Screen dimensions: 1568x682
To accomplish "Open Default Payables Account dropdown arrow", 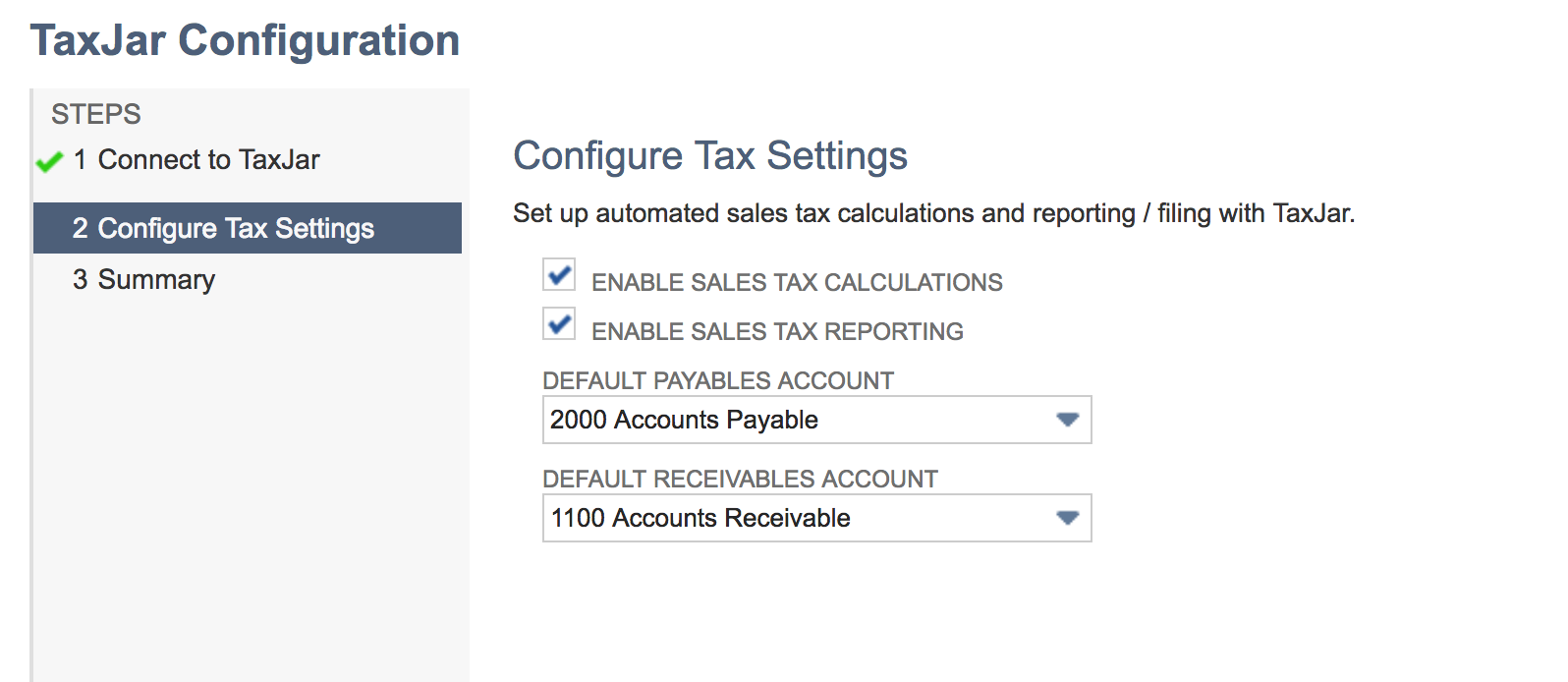I will click(x=1067, y=420).
